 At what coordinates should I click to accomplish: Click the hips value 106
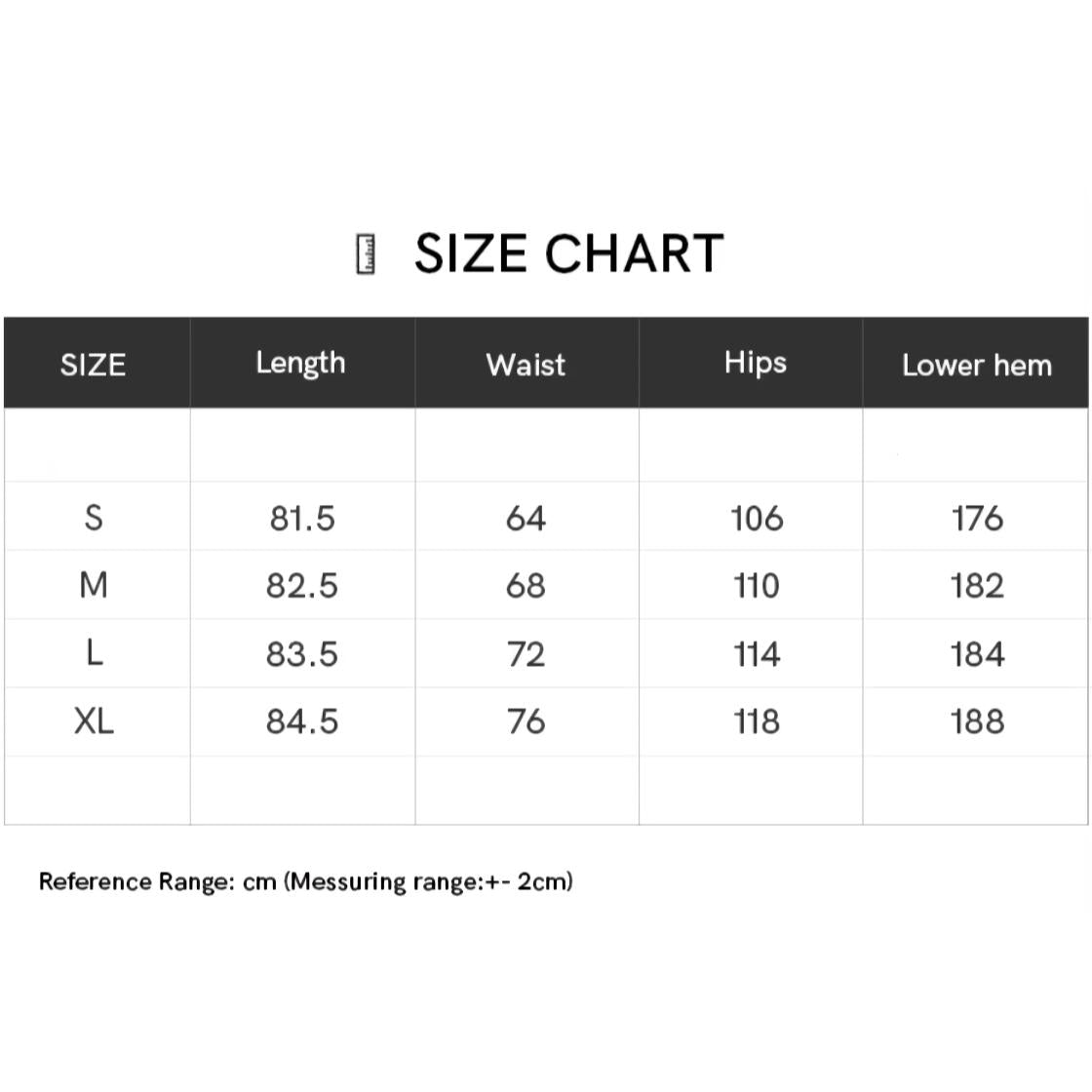[757, 519]
